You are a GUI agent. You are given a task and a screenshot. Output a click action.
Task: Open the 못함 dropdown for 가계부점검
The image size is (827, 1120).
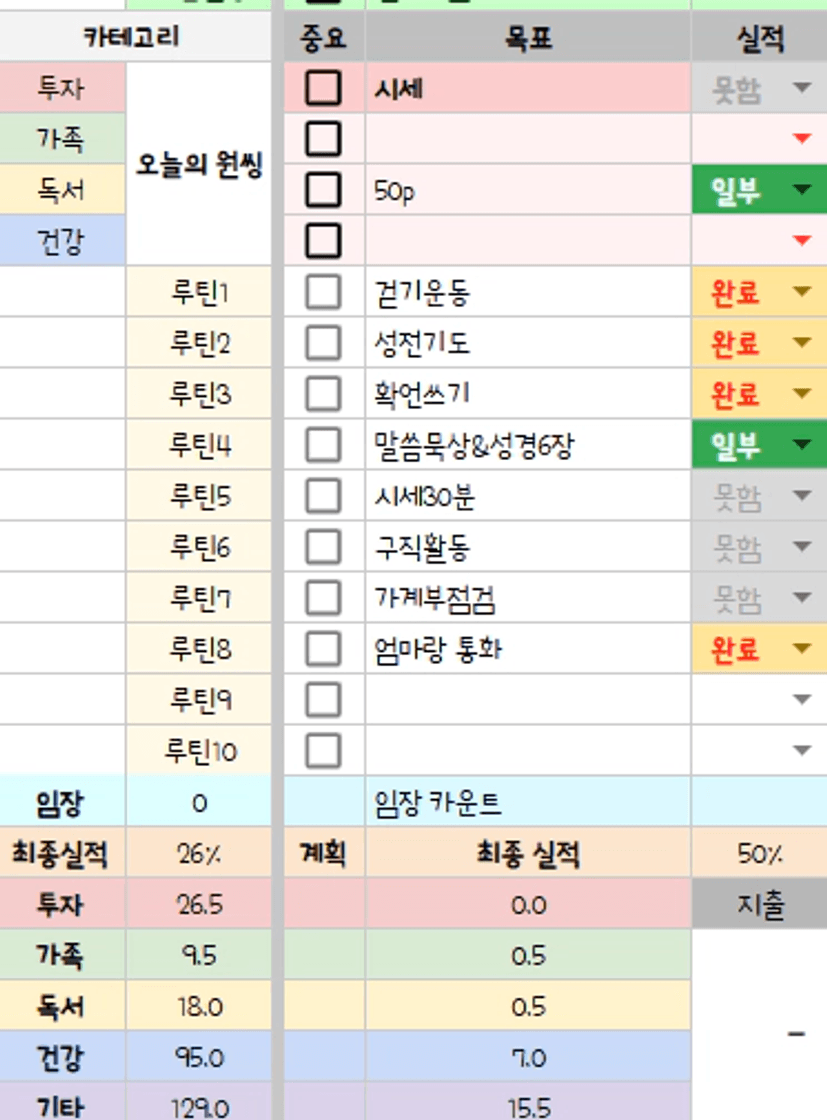click(x=801, y=598)
